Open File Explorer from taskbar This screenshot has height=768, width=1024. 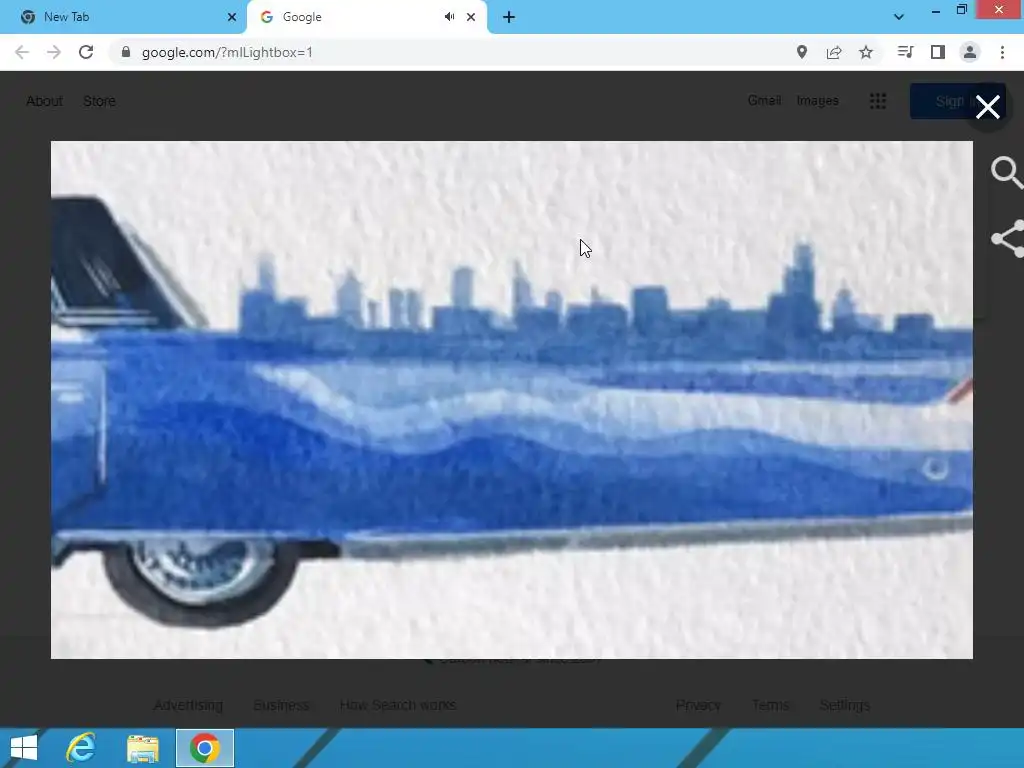click(x=143, y=748)
